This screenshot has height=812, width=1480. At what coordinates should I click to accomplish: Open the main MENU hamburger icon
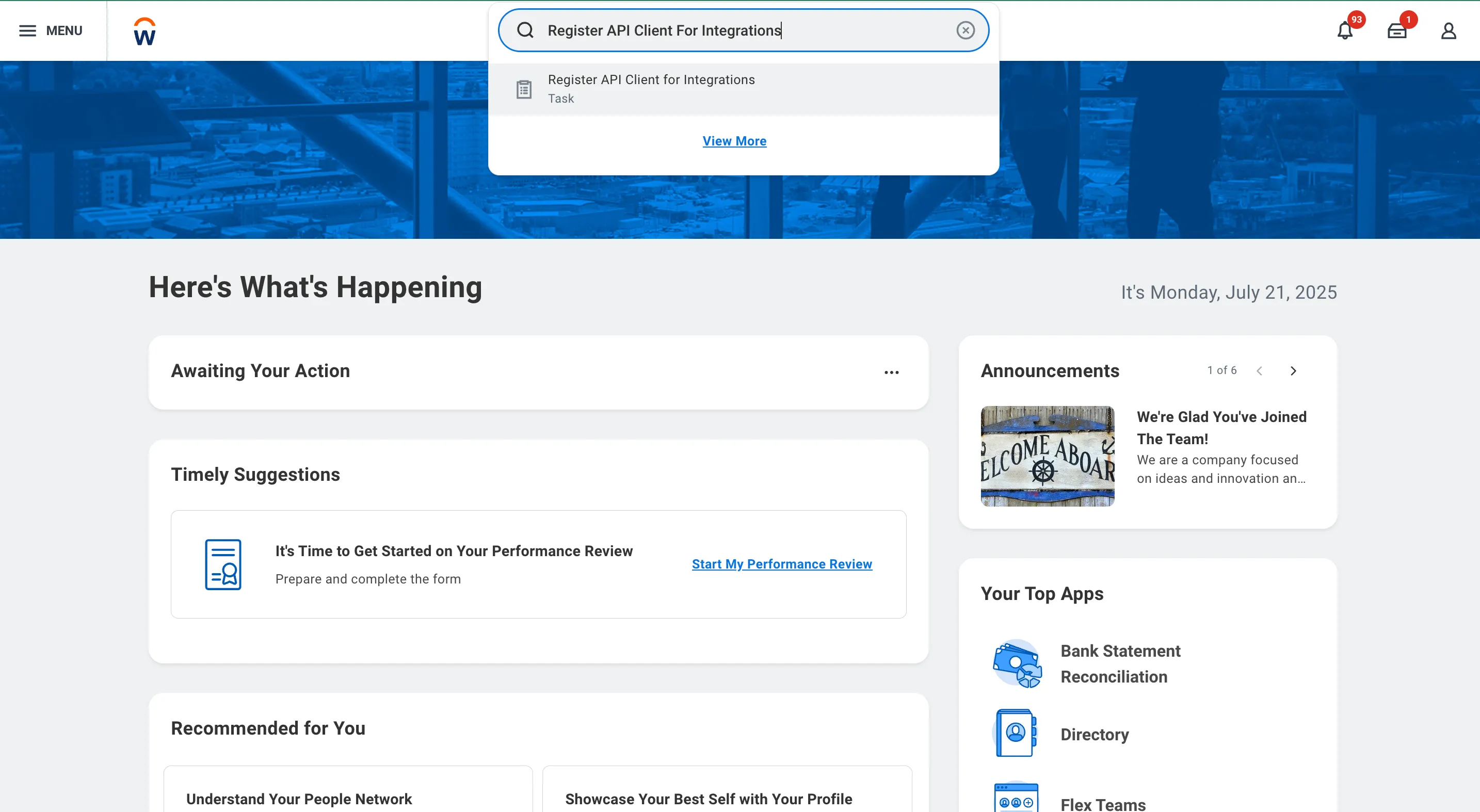pos(27,30)
